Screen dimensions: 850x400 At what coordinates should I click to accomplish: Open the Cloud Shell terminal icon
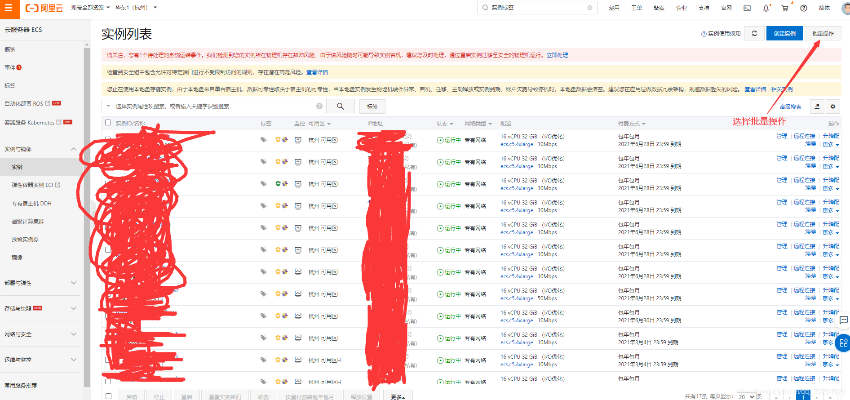click(x=747, y=8)
